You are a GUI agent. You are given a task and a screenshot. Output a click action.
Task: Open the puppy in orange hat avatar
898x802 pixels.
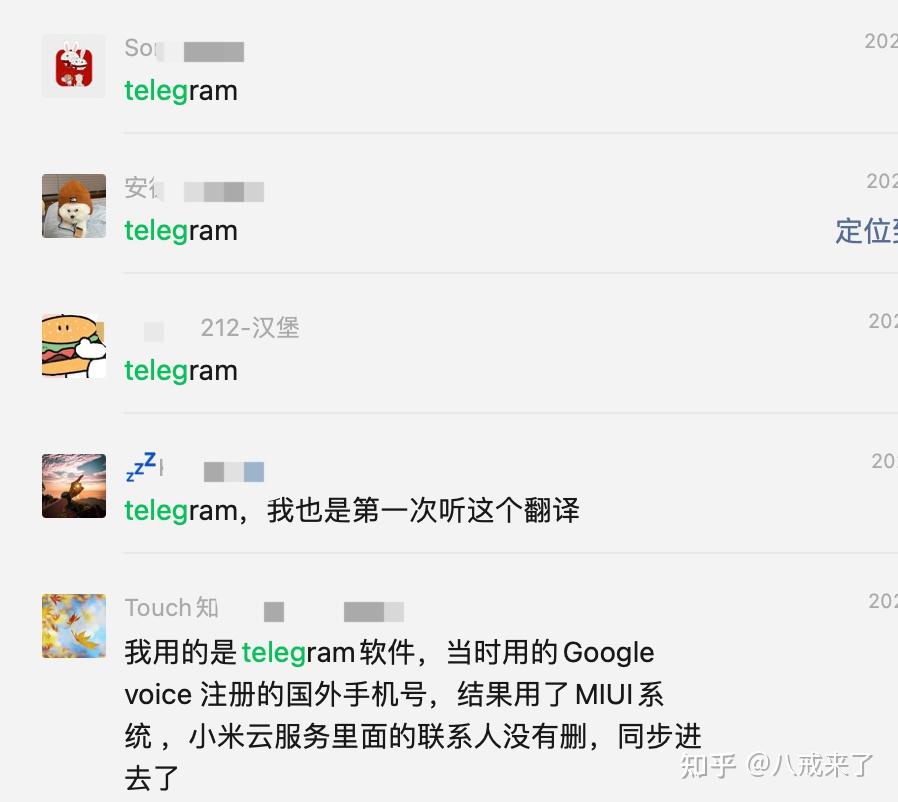(x=73, y=206)
